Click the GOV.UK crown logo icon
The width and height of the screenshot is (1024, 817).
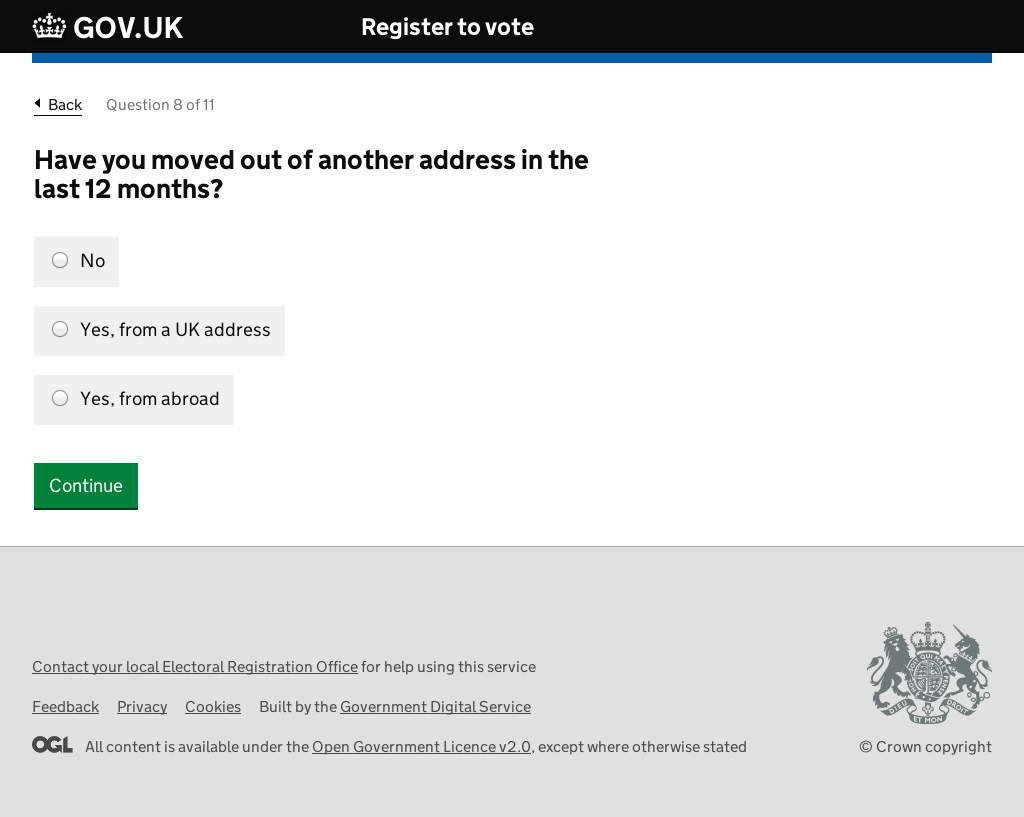click(x=49, y=27)
